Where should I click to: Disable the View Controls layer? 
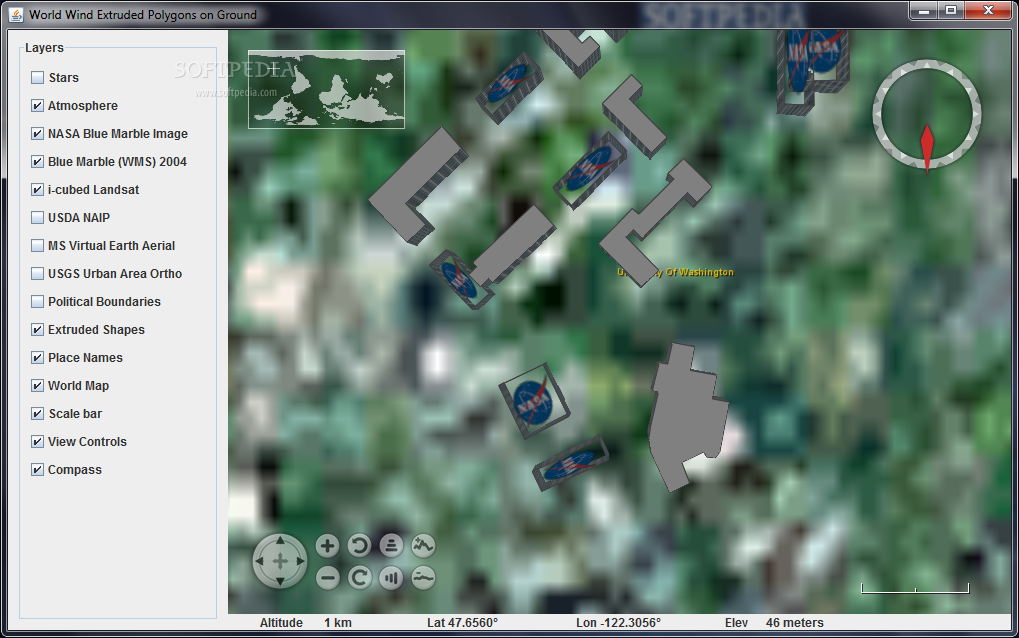click(38, 441)
